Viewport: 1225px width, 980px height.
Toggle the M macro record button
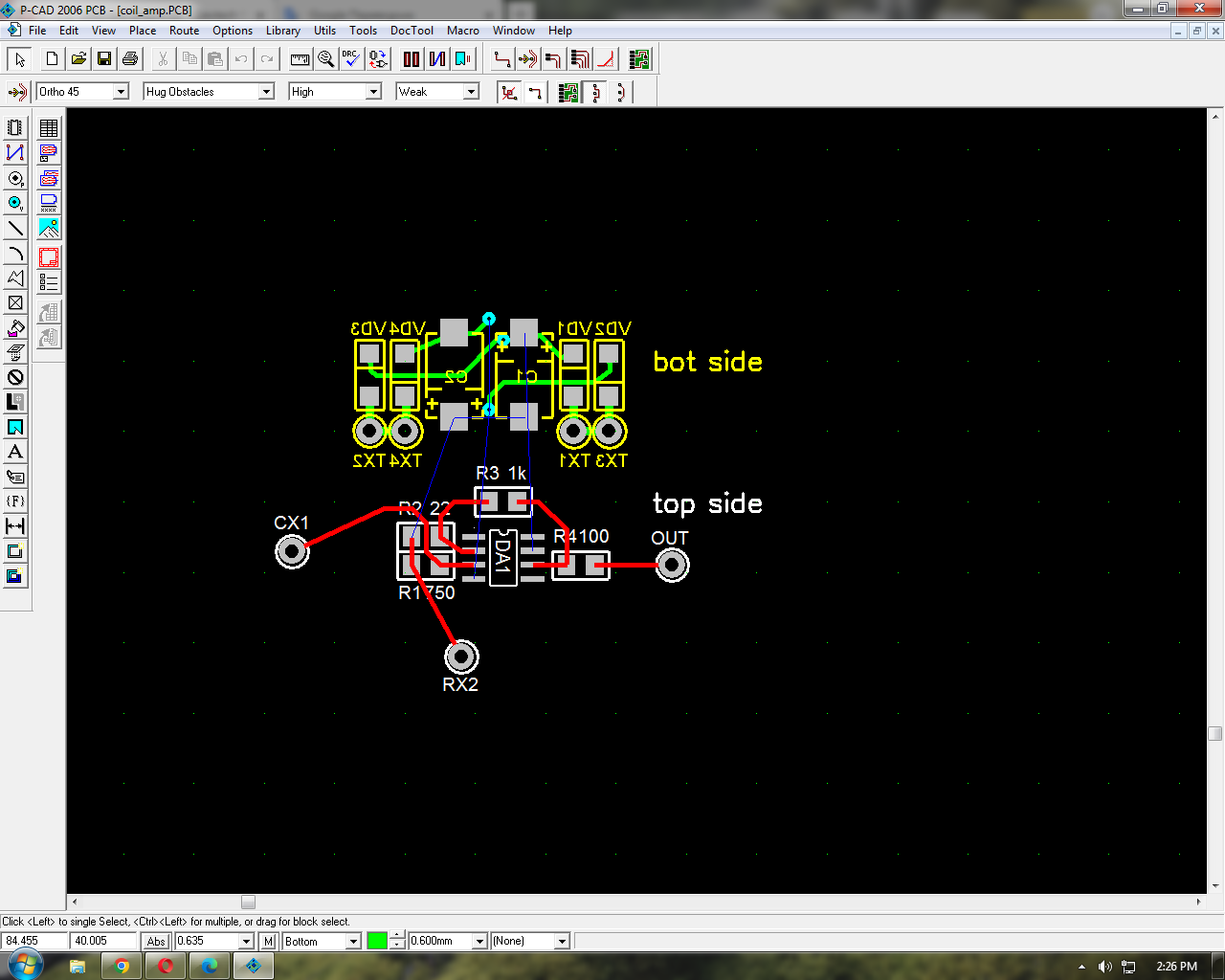pos(269,942)
